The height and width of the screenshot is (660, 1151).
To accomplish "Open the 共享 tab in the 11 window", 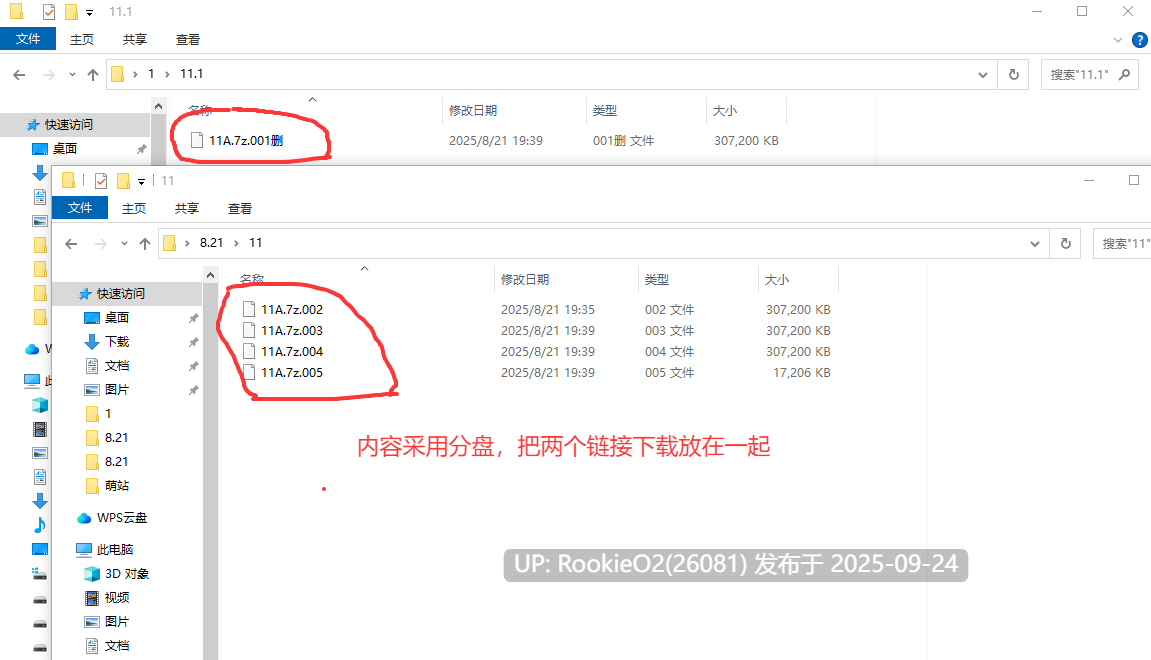I will [x=186, y=208].
